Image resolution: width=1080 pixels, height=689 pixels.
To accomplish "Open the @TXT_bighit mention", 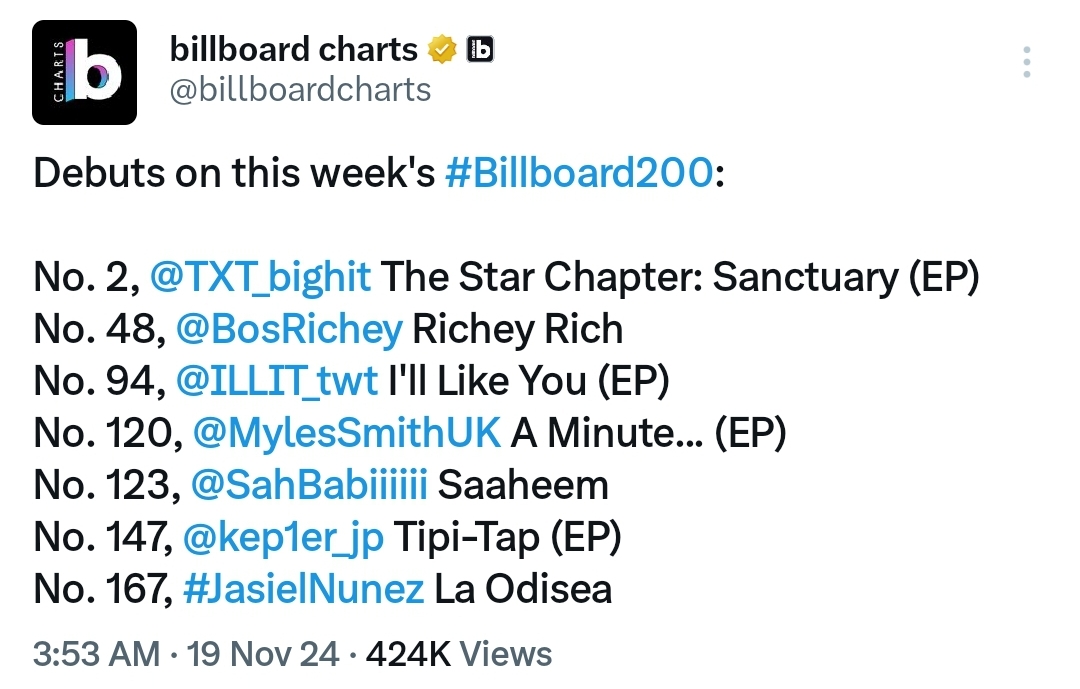I will click(260, 277).
